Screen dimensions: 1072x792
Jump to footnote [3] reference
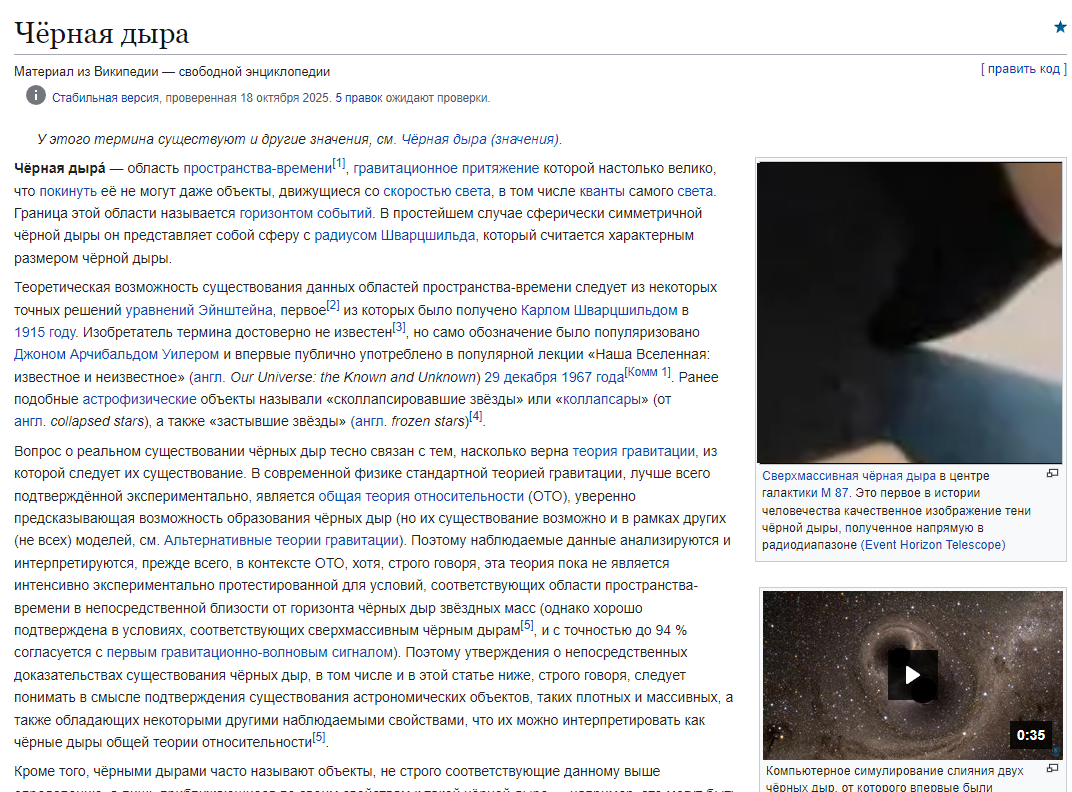(399, 328)
